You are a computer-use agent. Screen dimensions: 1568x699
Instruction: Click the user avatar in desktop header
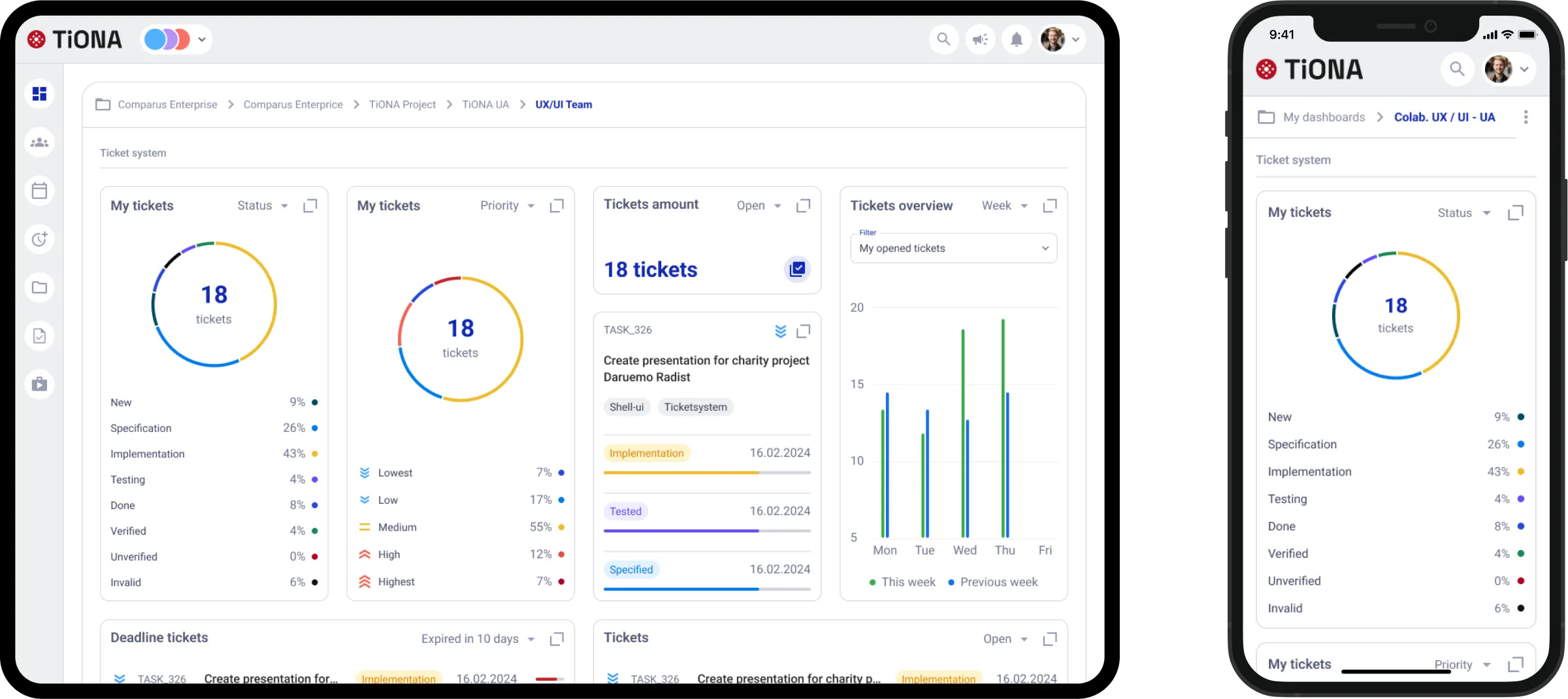(x=1053, y=39)
